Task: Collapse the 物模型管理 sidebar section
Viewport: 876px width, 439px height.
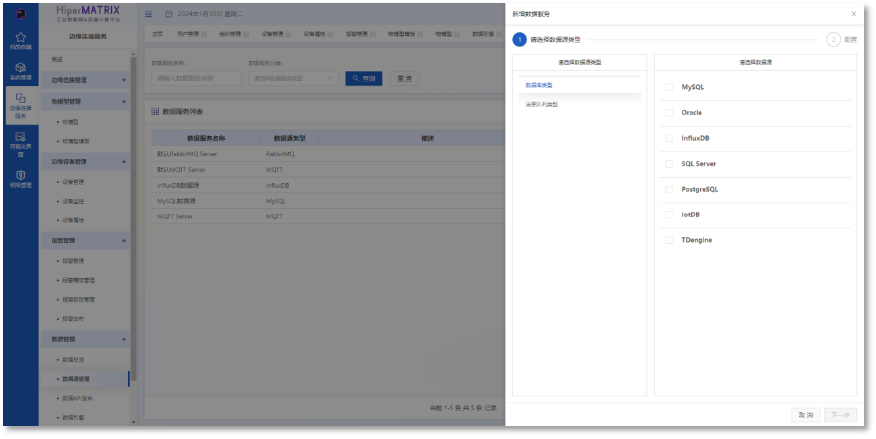Action: [x=85, y=102]
